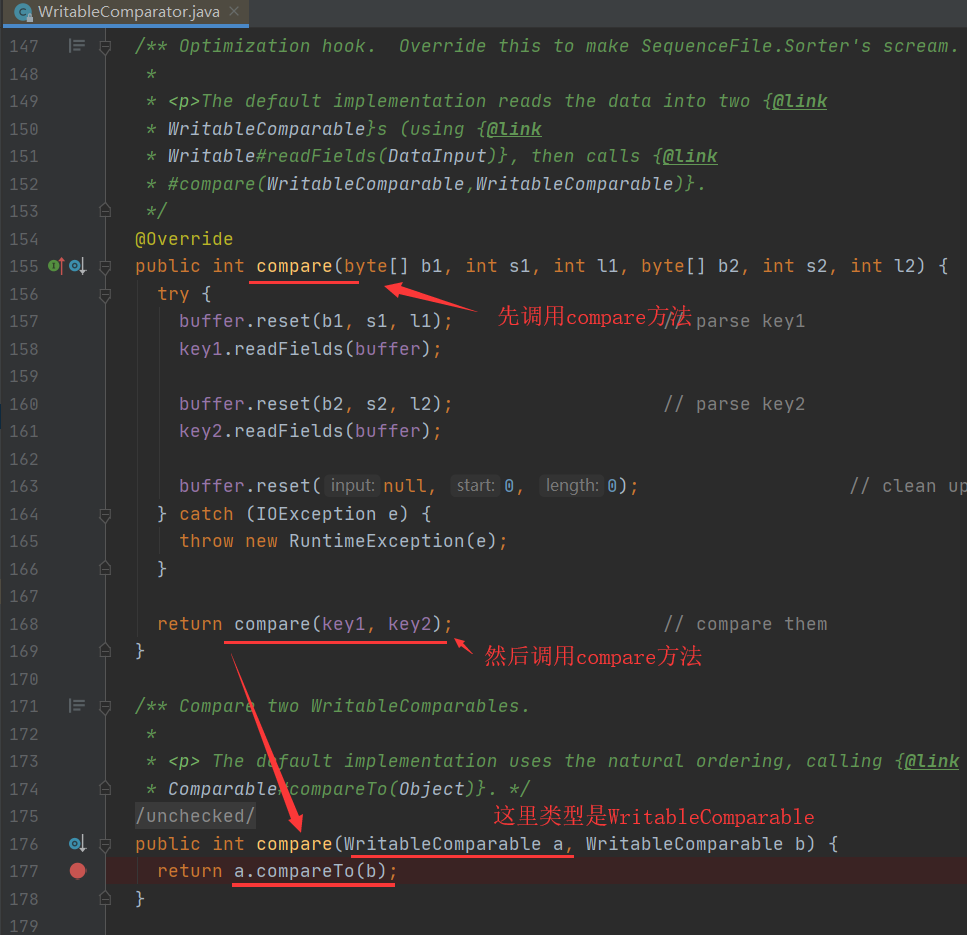Screen dimensions: 967x935
Task: Click the 'input:' parameter hint on line 163
Action: coord(352,486)
